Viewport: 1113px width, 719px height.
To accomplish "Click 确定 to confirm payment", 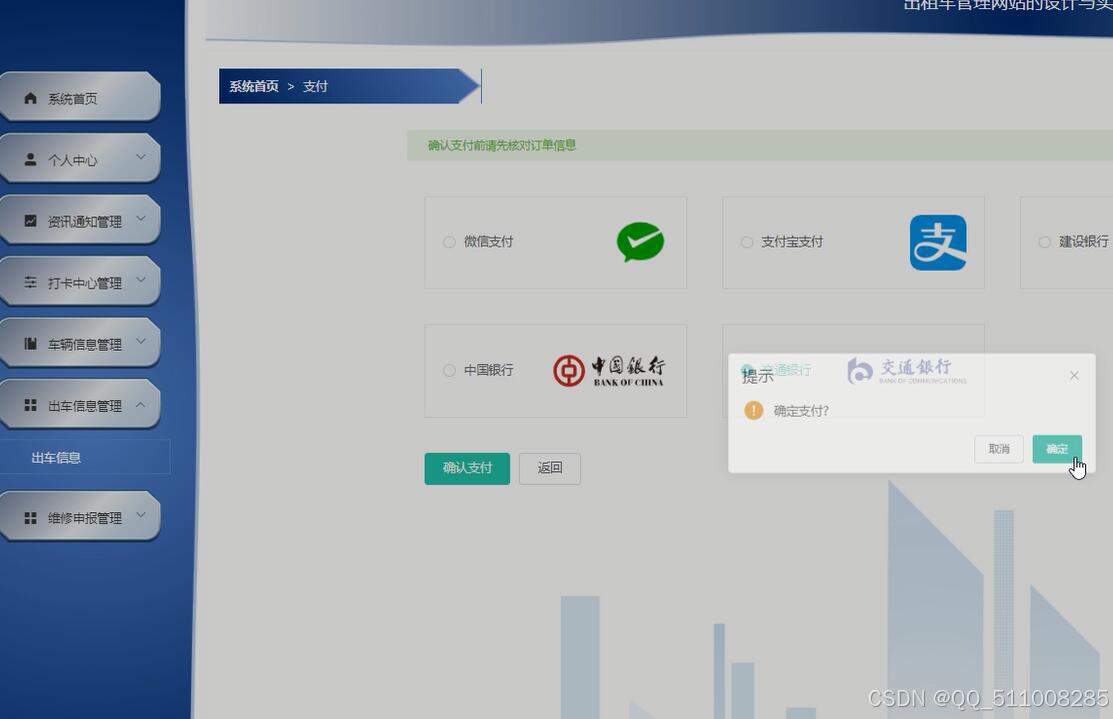I will click(x=1056, y=449).
